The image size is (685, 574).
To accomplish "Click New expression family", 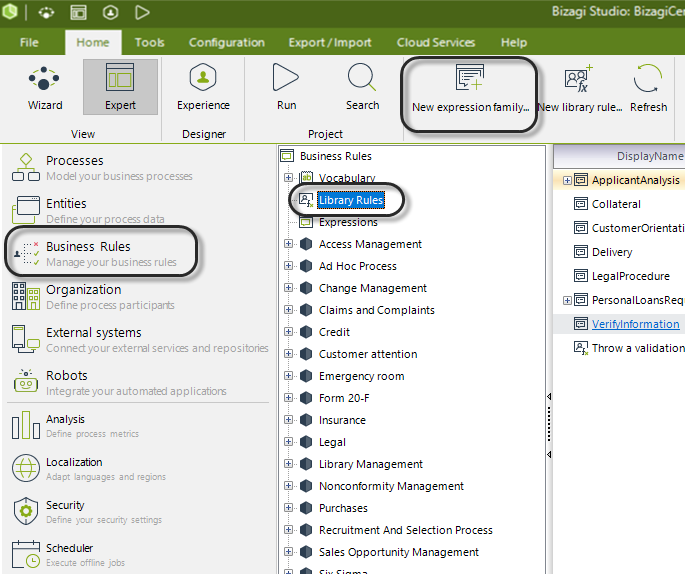I will pos(470,89).
